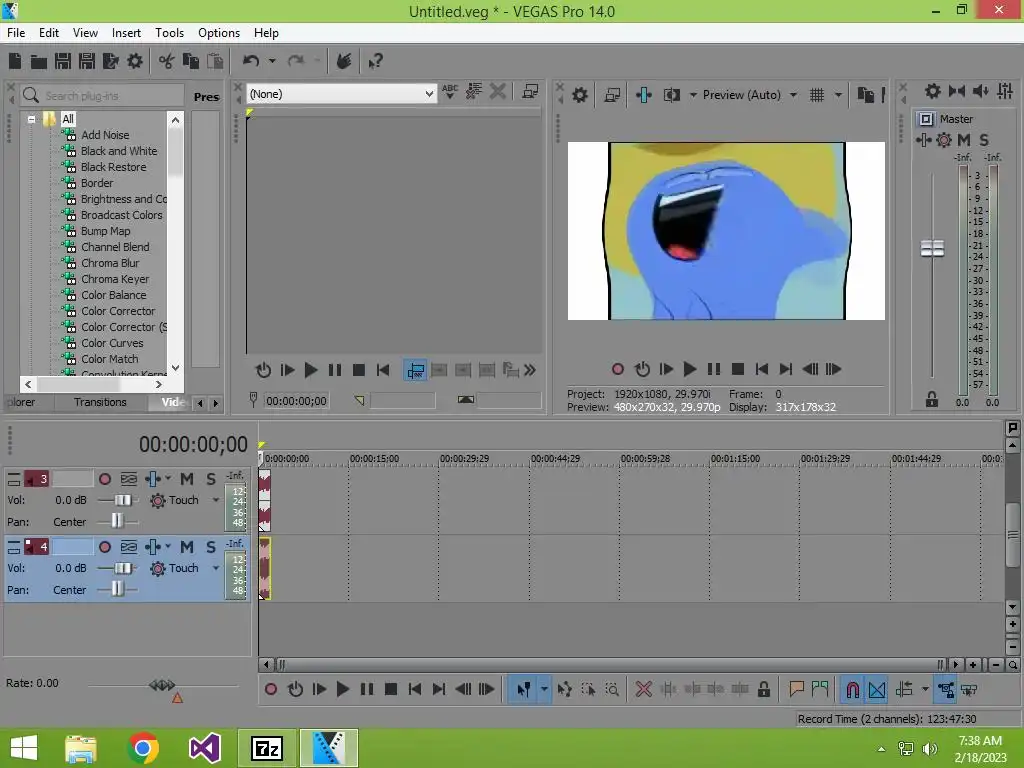Open Preview (Auto) quality dropdown
Viewport: 1024px width, 768px height.
click(793, 95)
